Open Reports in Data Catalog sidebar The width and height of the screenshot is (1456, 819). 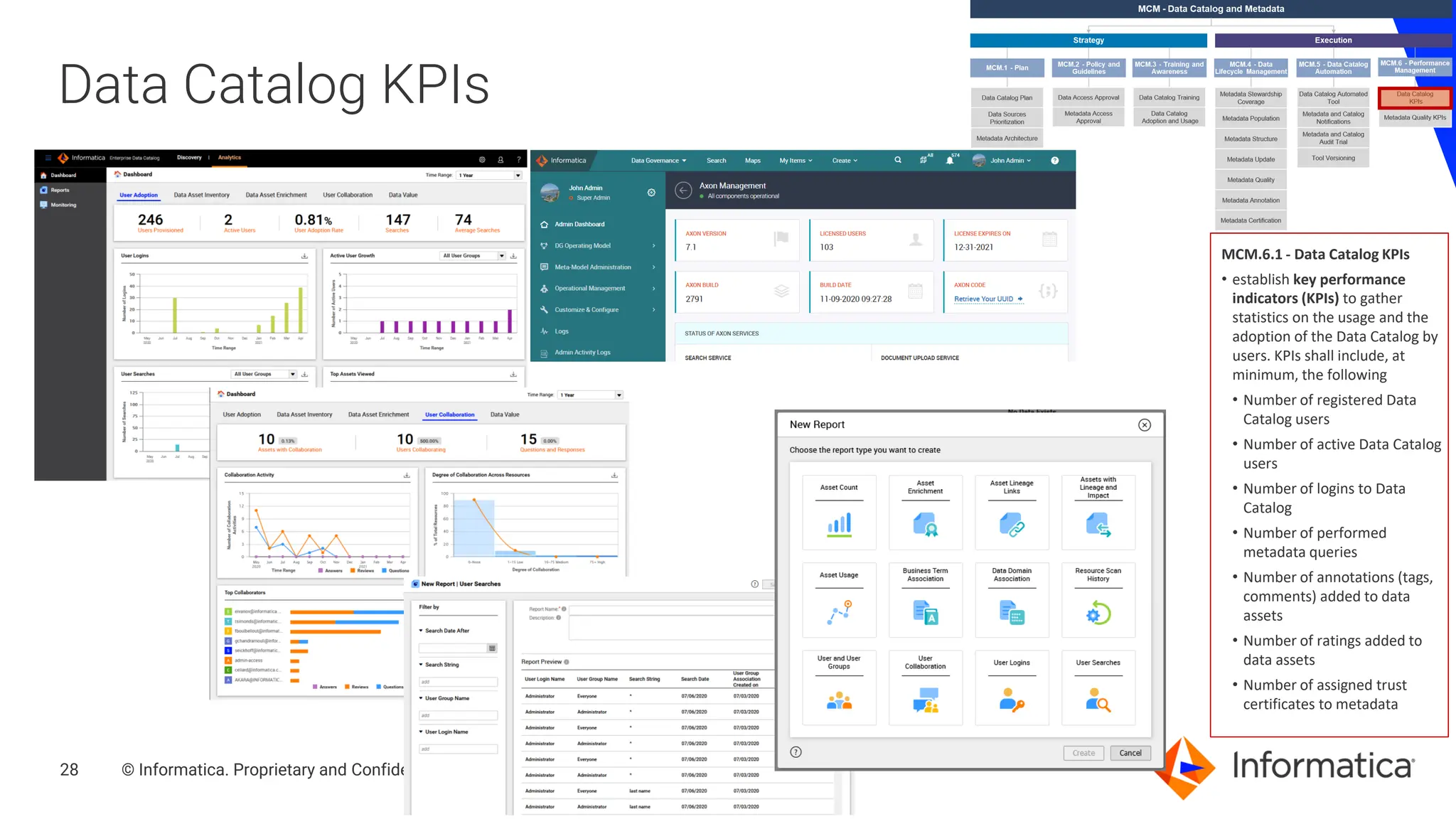click(60, 190)
